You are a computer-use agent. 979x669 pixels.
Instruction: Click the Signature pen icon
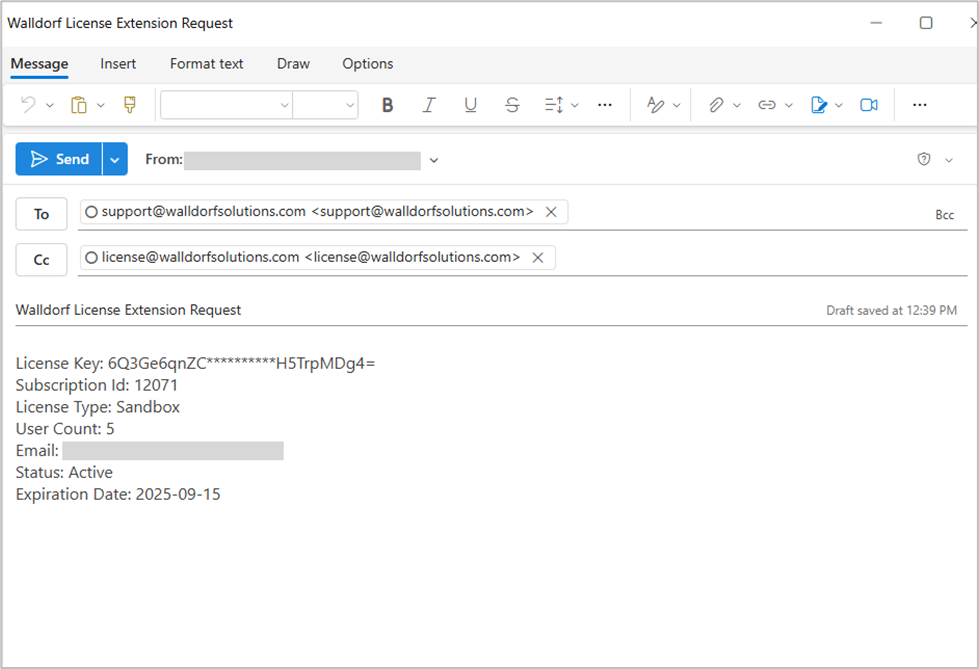click(x=819, y=105)
